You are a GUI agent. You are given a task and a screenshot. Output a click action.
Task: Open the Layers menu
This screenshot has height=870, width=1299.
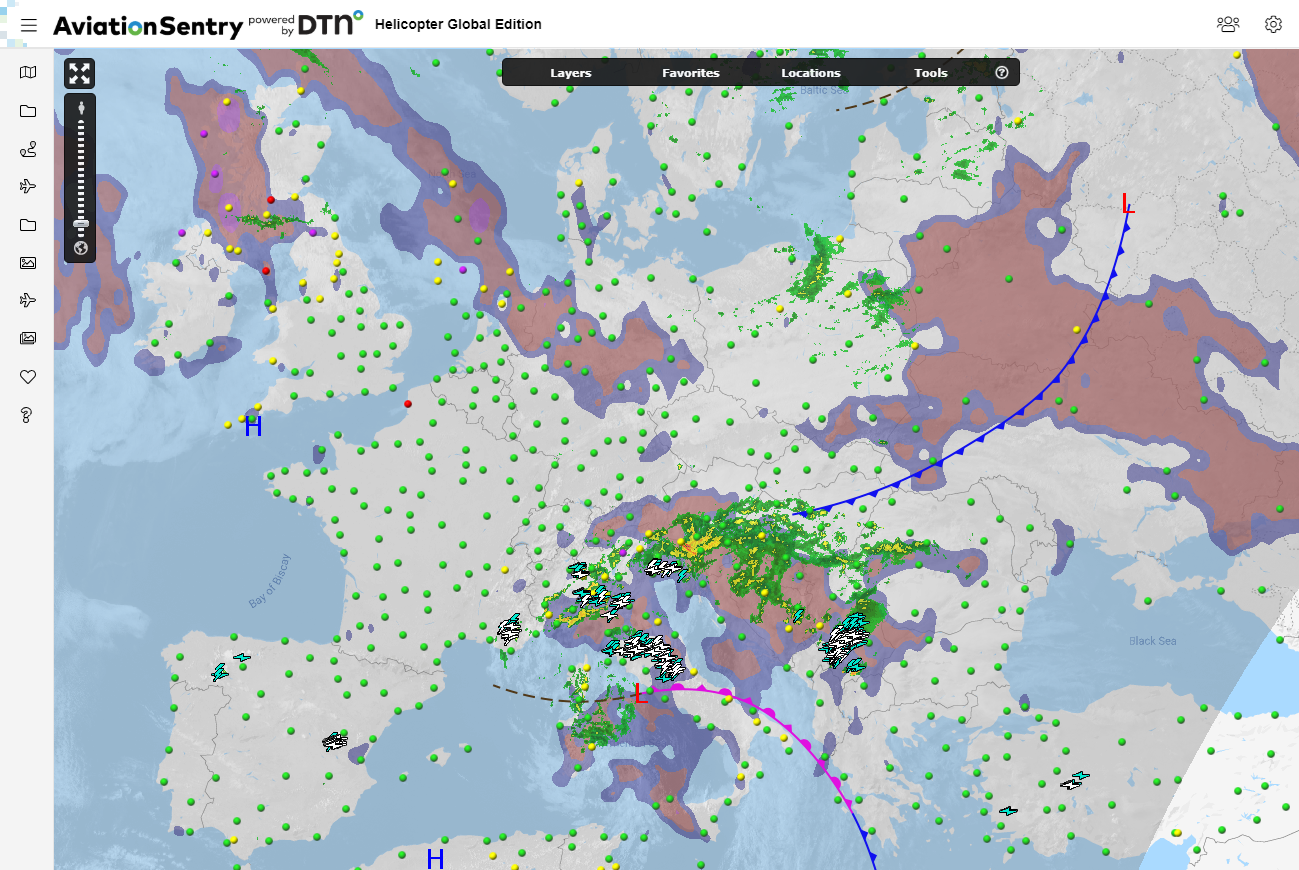coord(570,72)
